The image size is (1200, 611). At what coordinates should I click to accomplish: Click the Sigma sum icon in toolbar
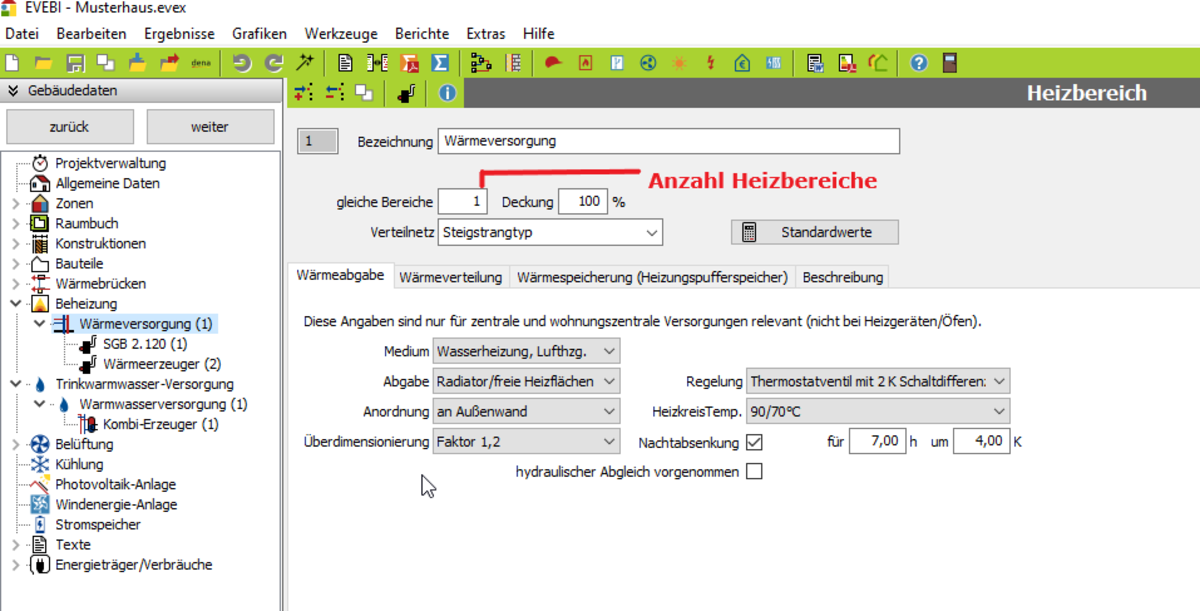point(439,63)
